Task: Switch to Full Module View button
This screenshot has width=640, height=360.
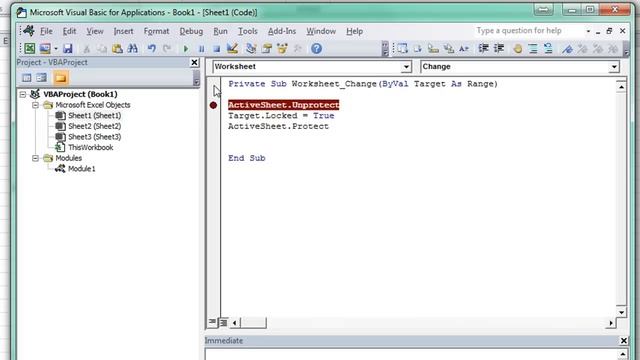Action: click(x=223, y=322)
